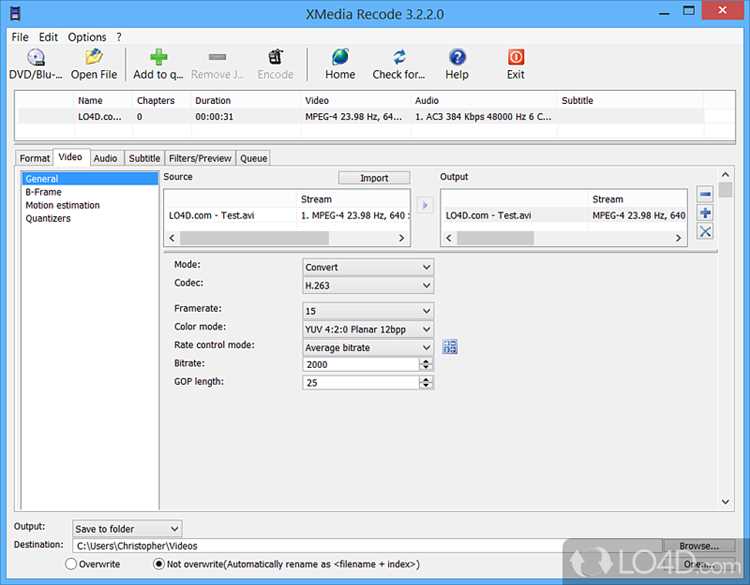Switch to the Format tab

pyautogui.click(x=34, y=158)
